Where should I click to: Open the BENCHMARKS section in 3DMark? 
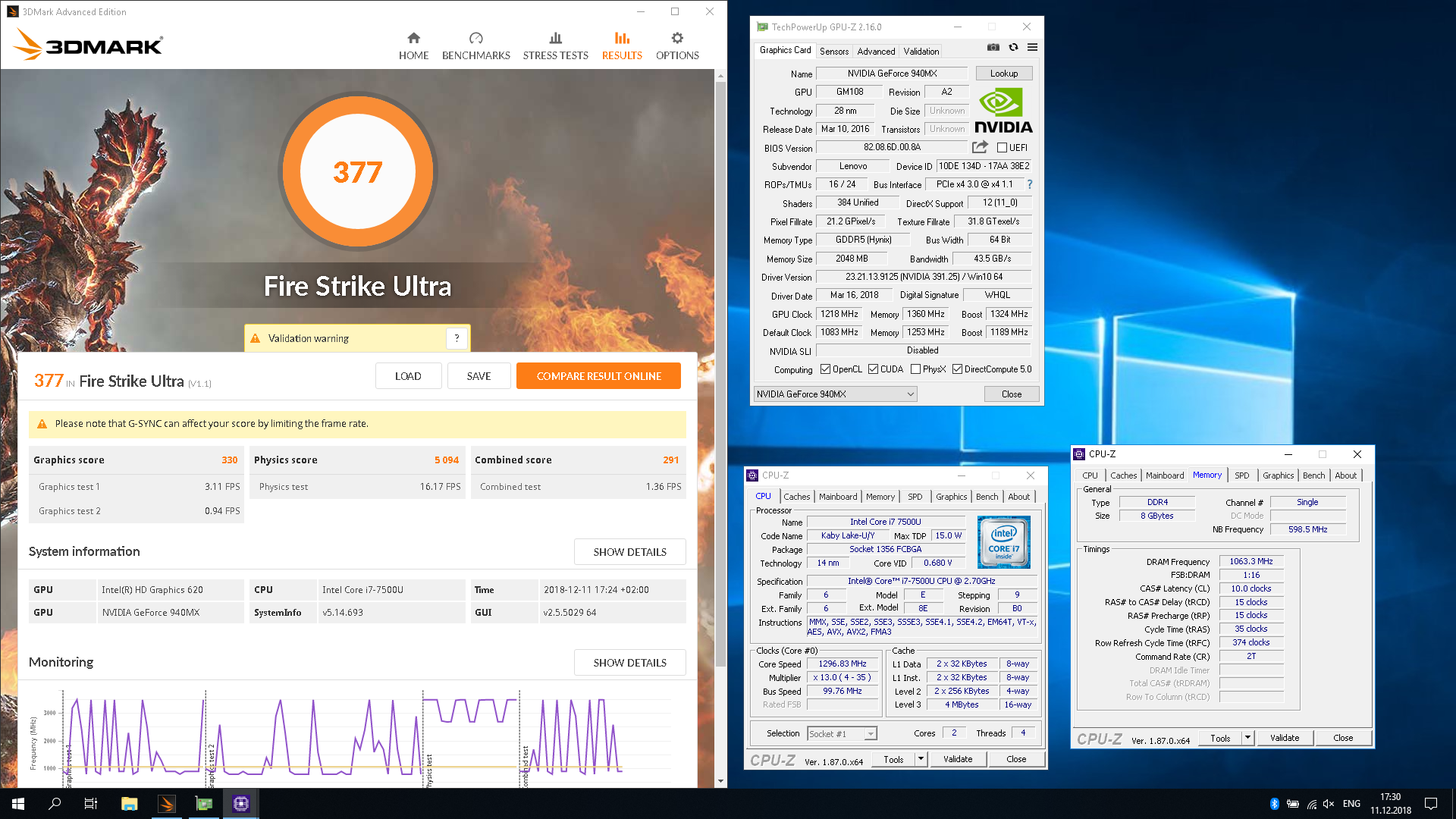tap(475, 46)
